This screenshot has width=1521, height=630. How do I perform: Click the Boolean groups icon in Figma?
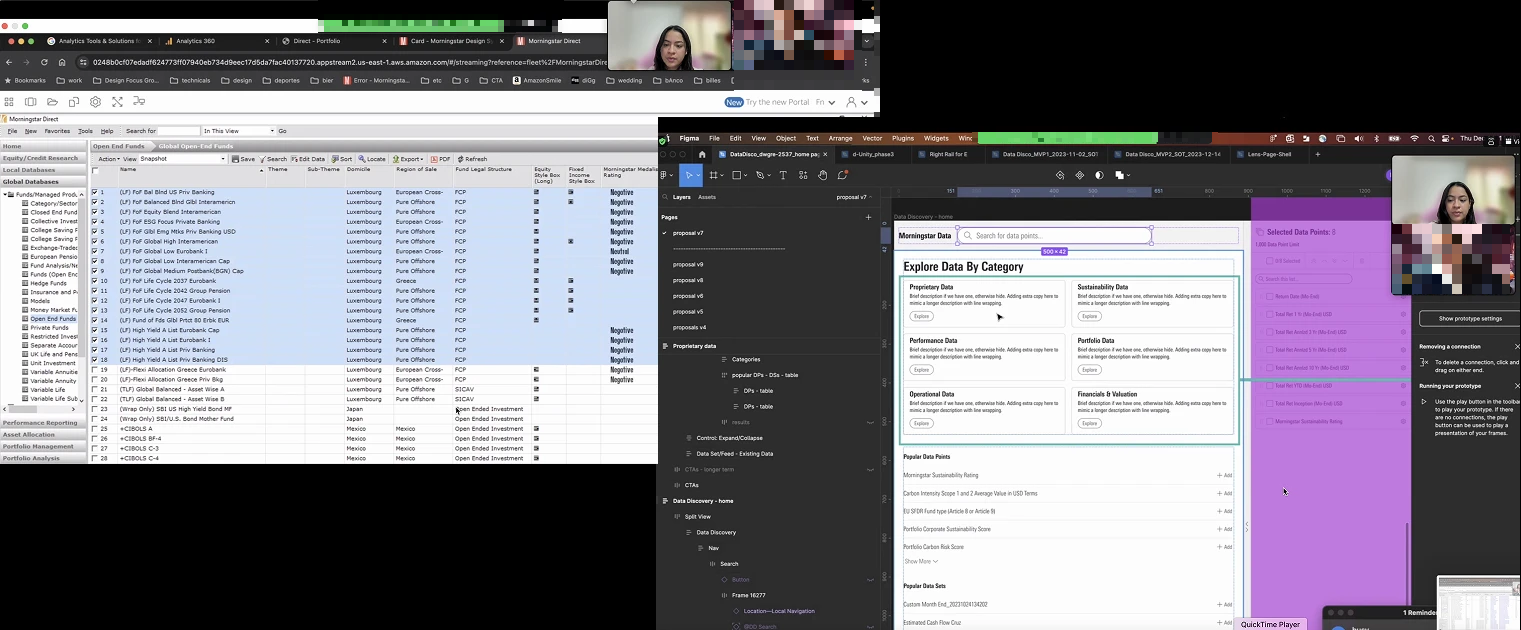1121,175
